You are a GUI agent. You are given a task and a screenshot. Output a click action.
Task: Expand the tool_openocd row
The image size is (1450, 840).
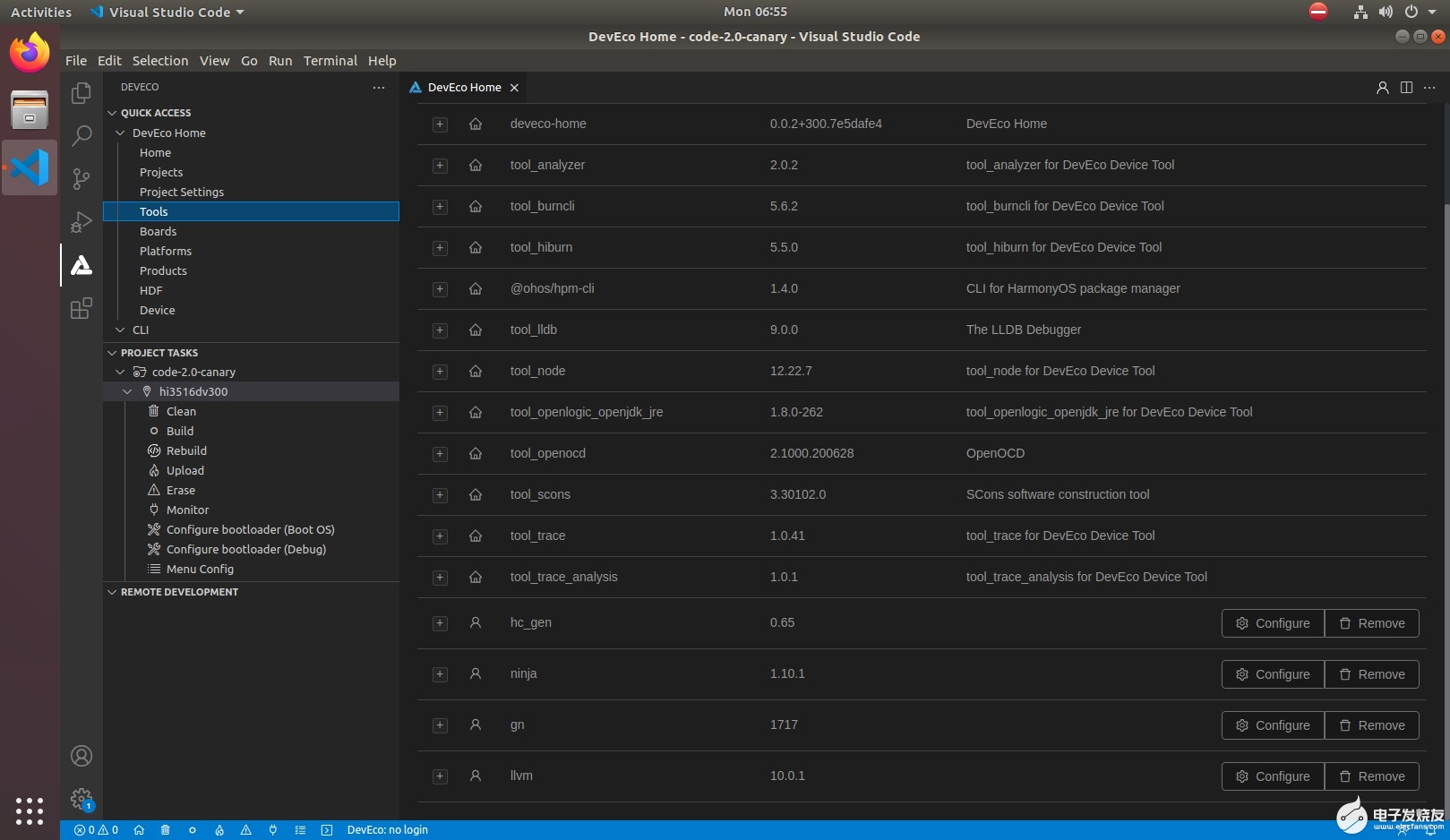click(440, 454)
